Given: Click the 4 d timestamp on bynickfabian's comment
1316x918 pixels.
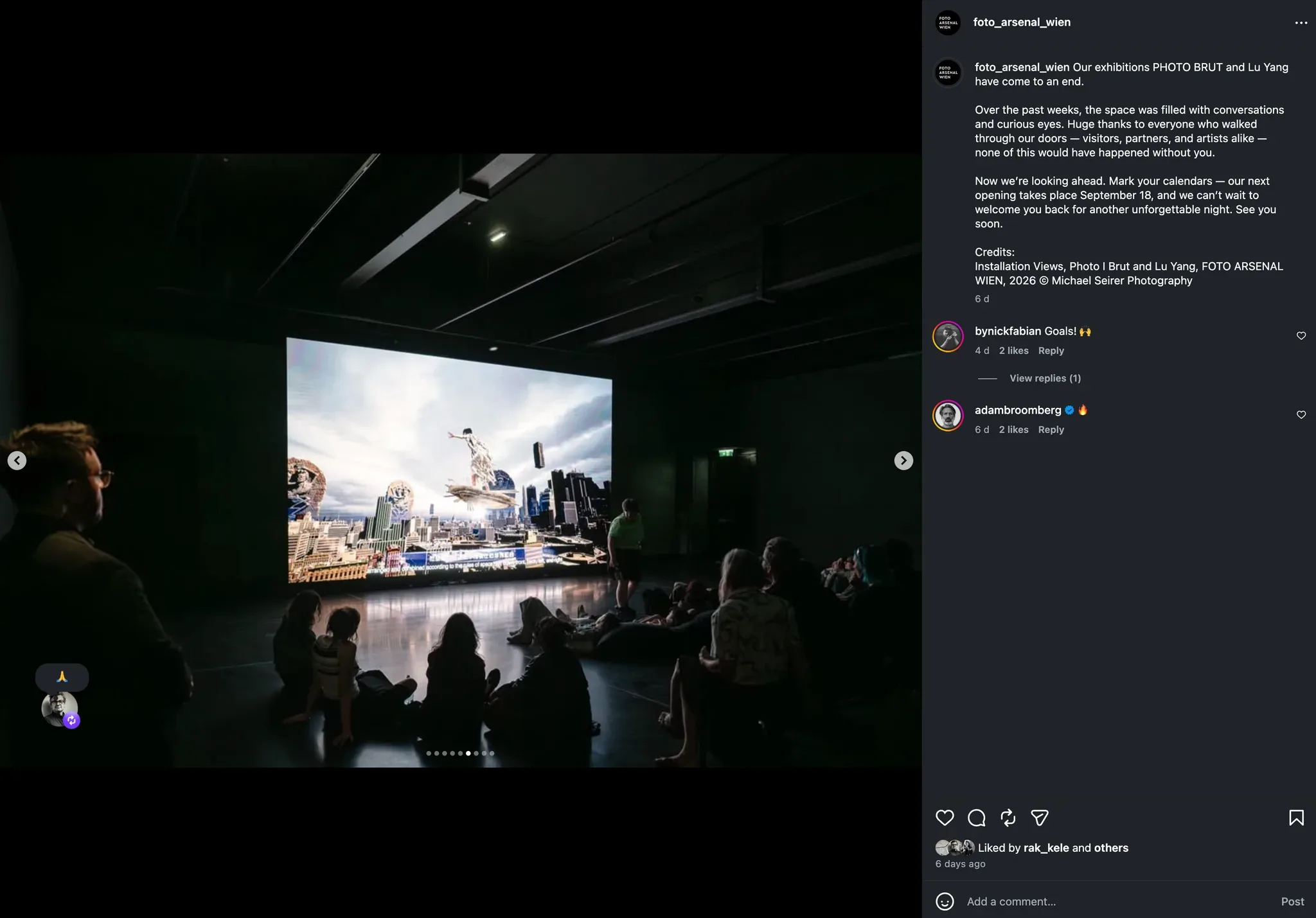Looking at the screenshot, I should coord(982,351).
